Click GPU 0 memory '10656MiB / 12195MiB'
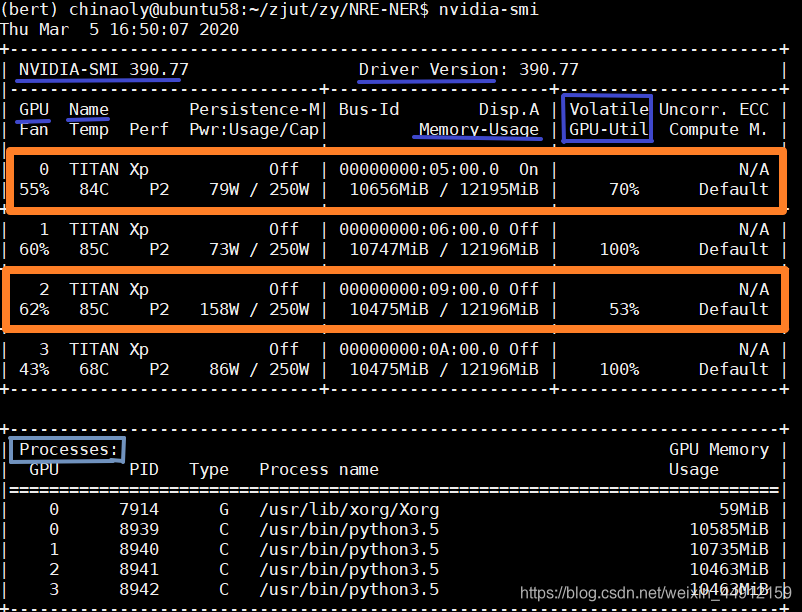 (444, 189)
